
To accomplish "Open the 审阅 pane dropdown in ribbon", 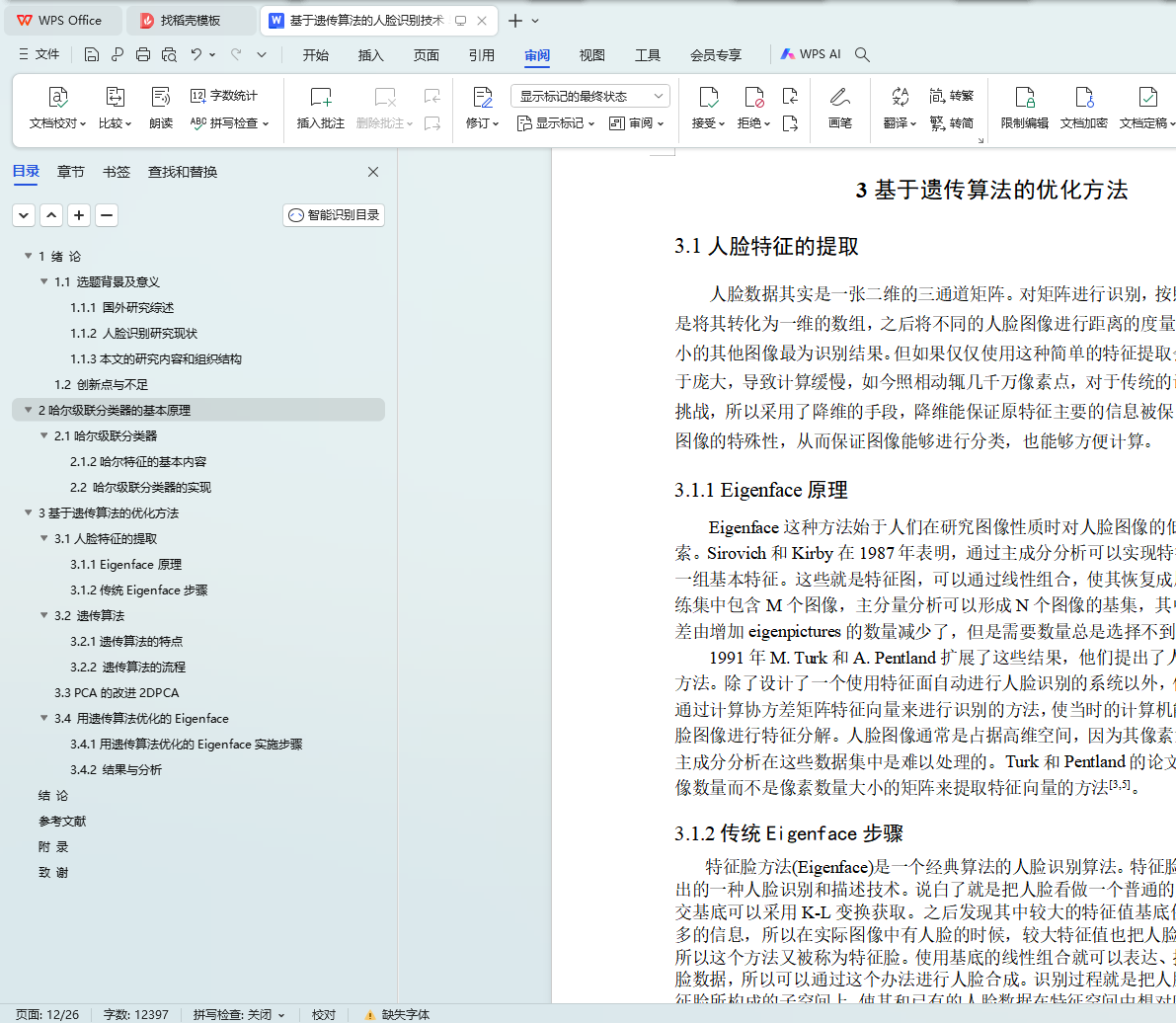I will coord(636,123).
